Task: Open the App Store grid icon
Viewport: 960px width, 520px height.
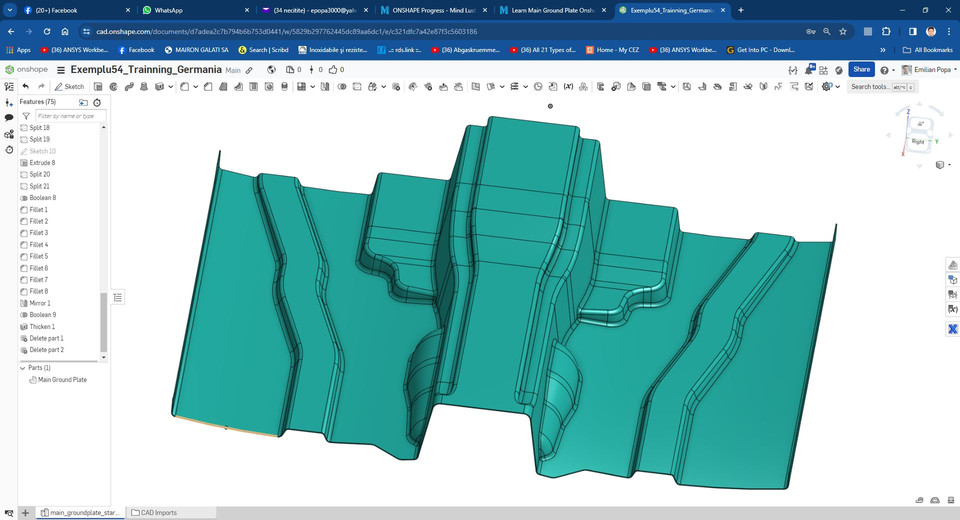Action: pyautogui.click(x=823, y=70)
